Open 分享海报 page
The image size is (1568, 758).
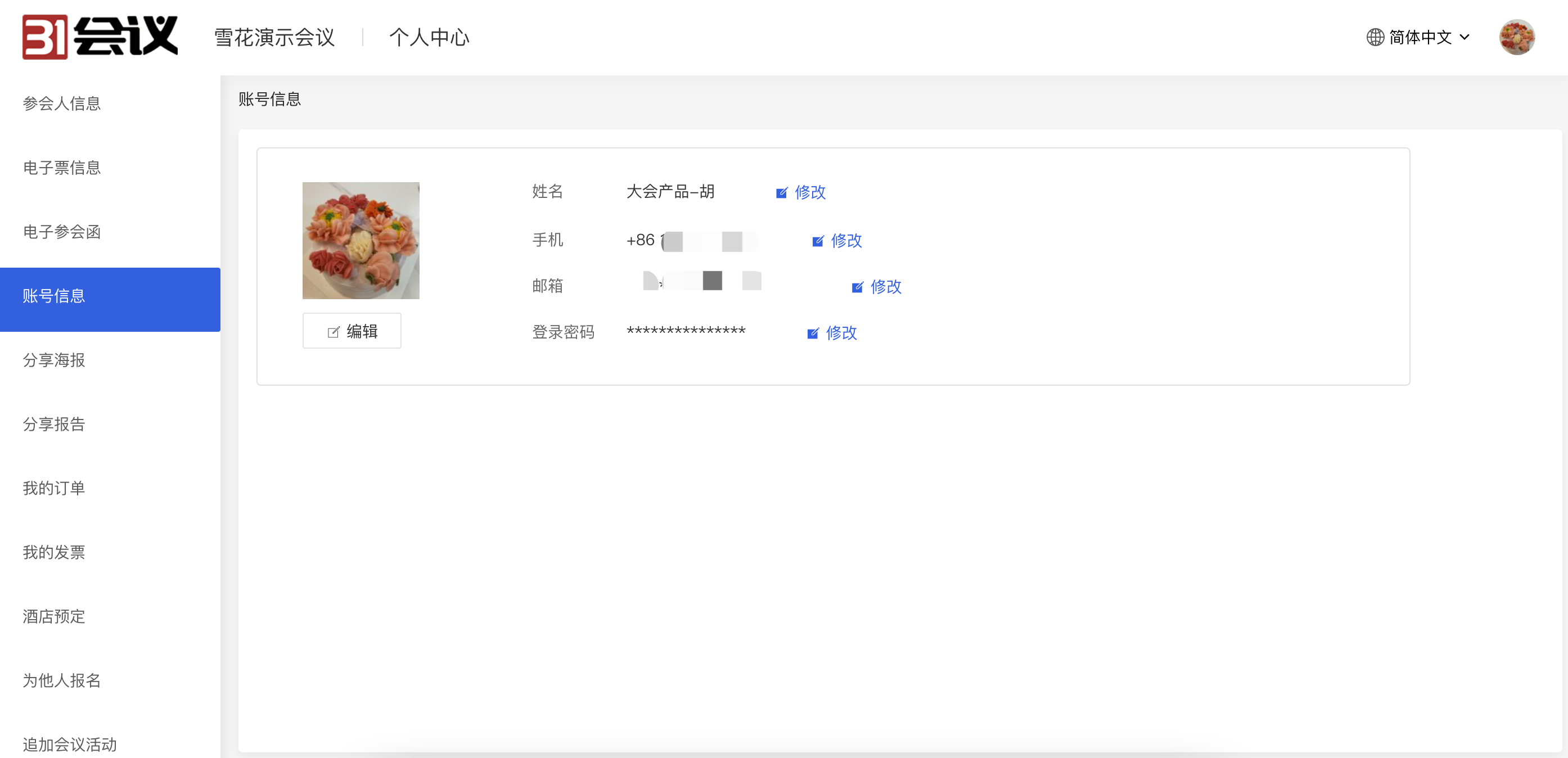[53, 360]
